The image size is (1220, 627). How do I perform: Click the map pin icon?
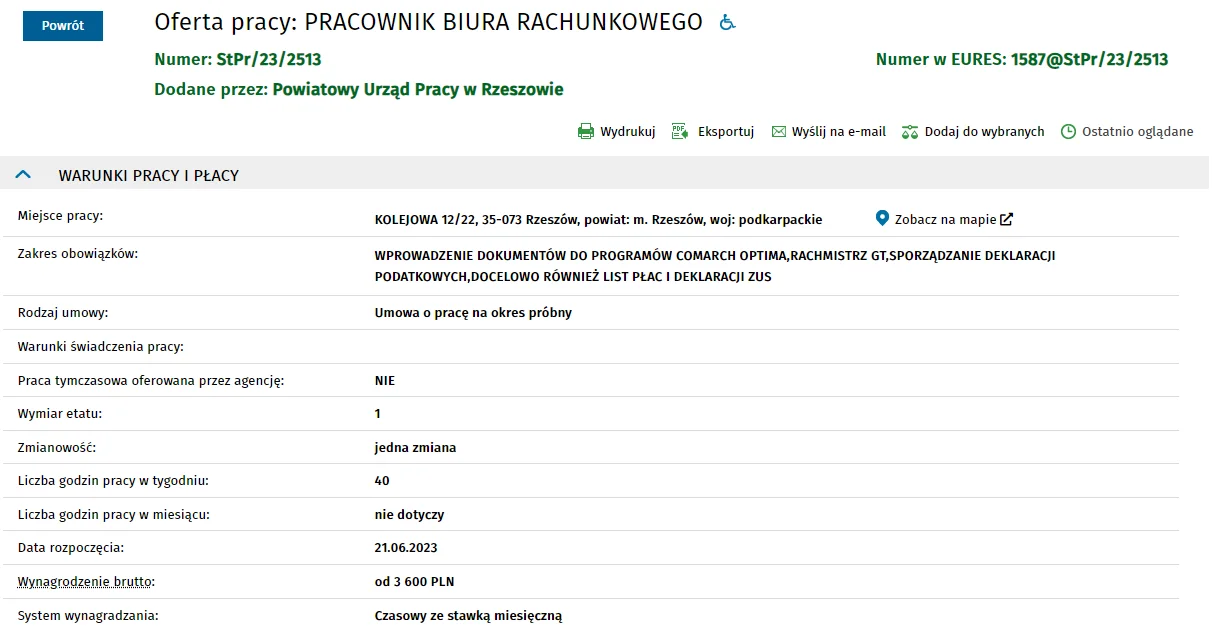point(882,218)
